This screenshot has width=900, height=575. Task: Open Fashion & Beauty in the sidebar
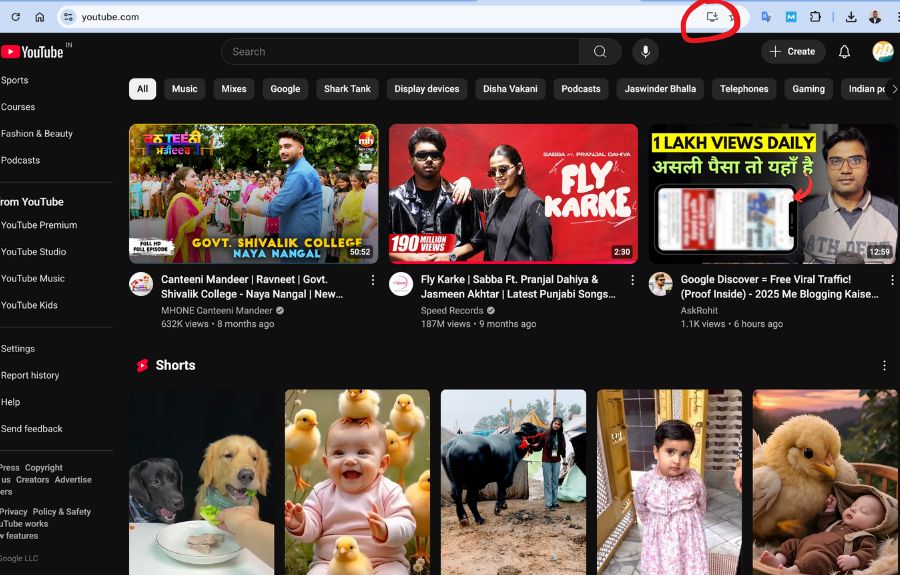coord(37,134)
